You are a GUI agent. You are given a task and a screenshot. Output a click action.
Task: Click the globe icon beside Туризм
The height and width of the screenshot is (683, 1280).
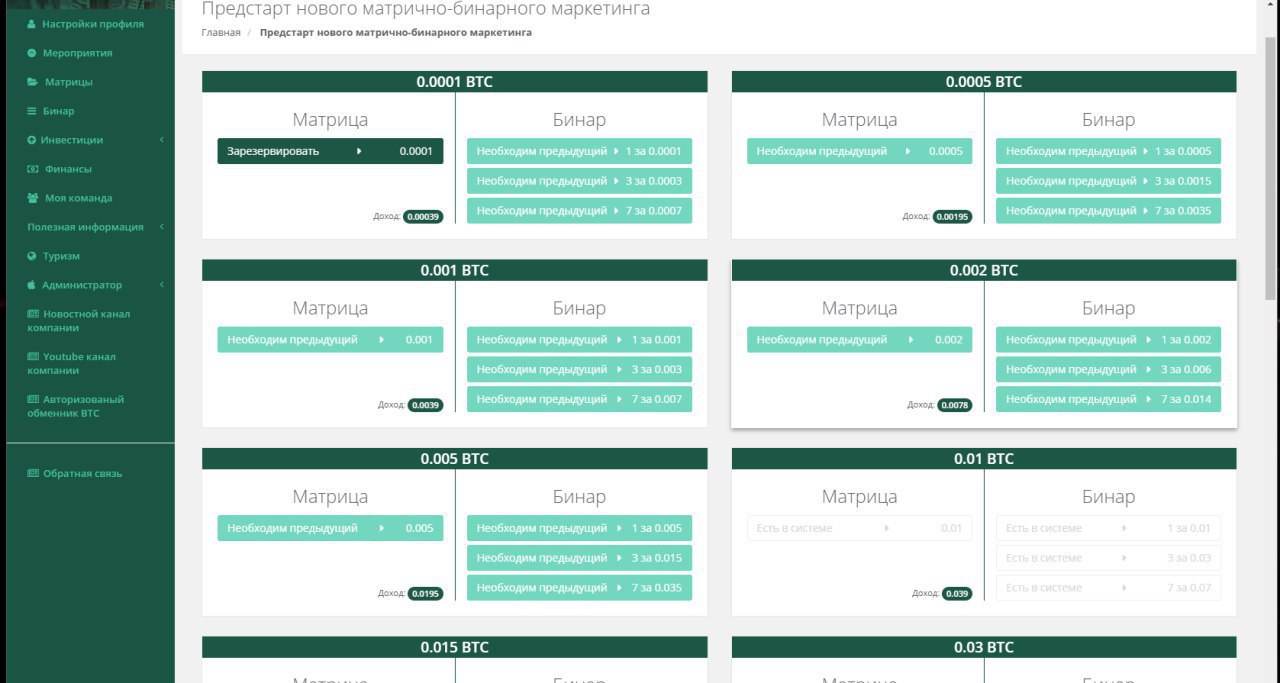point(32,256)
